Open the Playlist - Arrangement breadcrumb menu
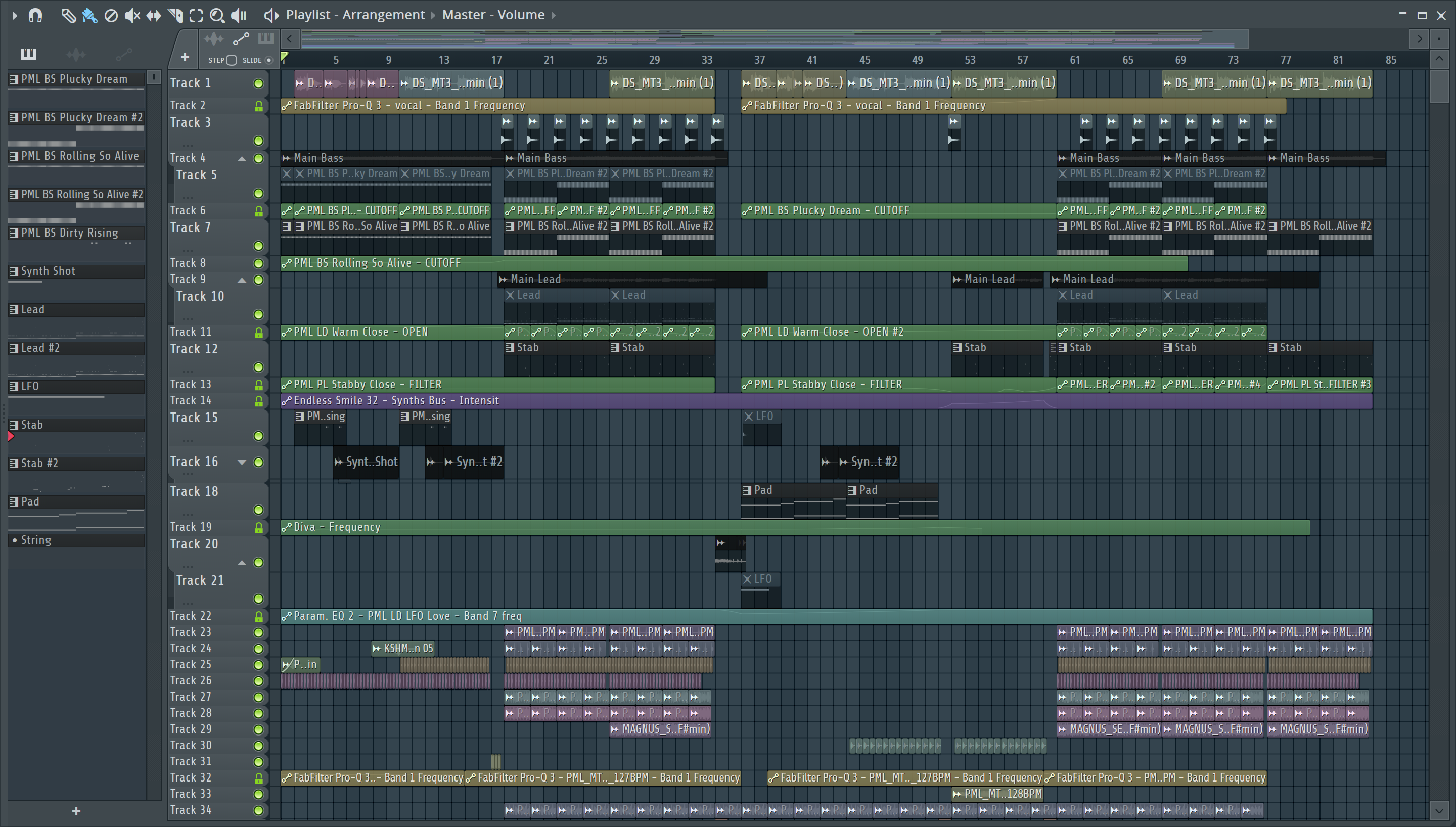Viewport: 1456px width, 827px height. click(x=355, y=15)
